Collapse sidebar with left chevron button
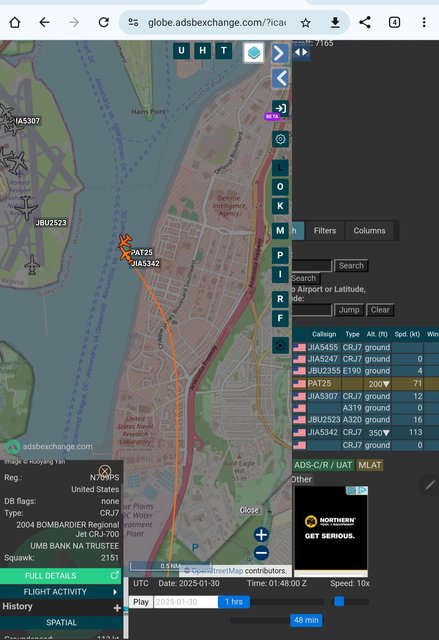This screenshot has height=640, width=439. click(280, 78)
